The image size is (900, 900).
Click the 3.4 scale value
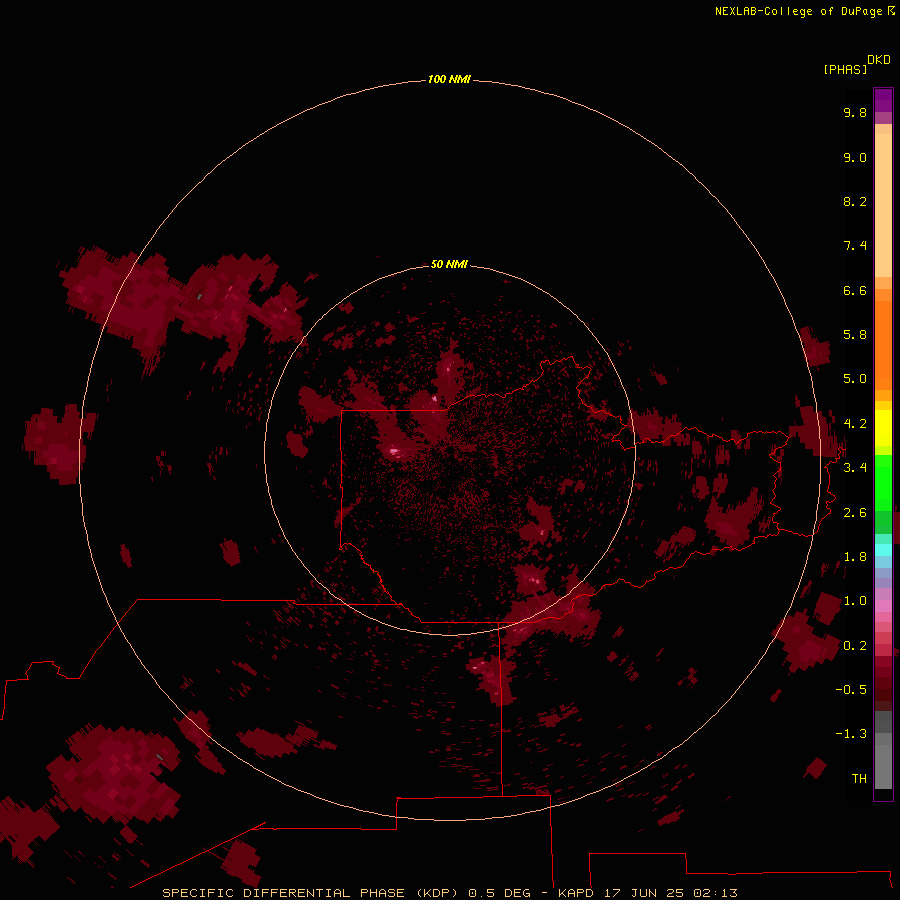[x=855, y=468]
